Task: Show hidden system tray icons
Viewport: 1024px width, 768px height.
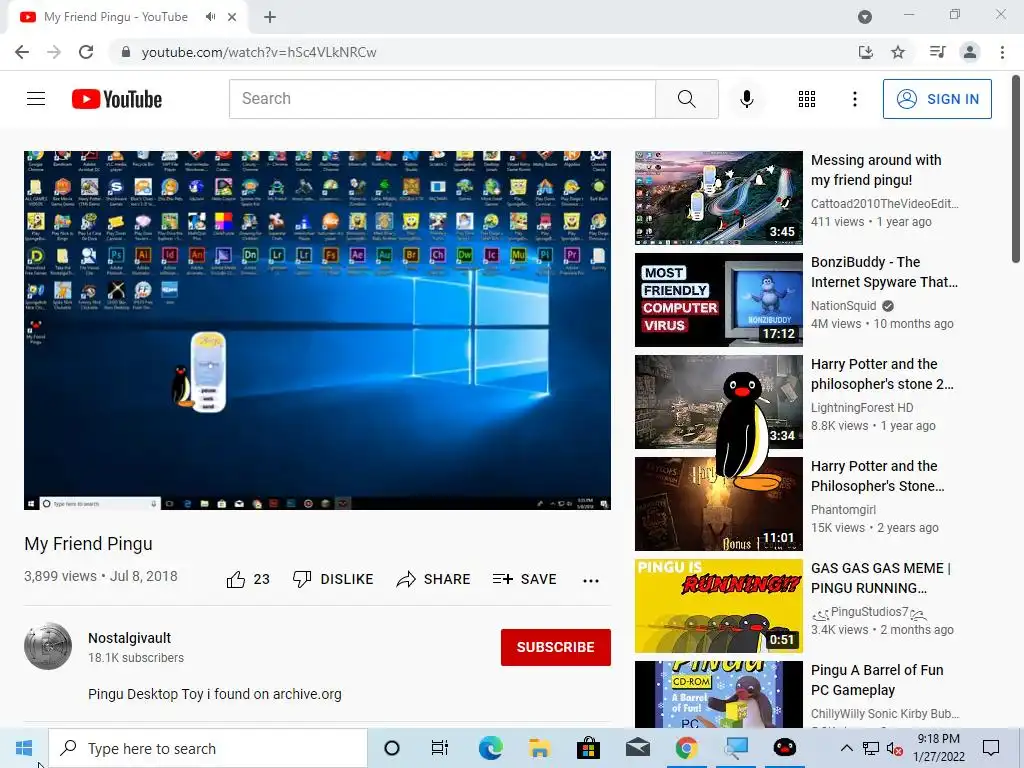Action: click(846, 748)
